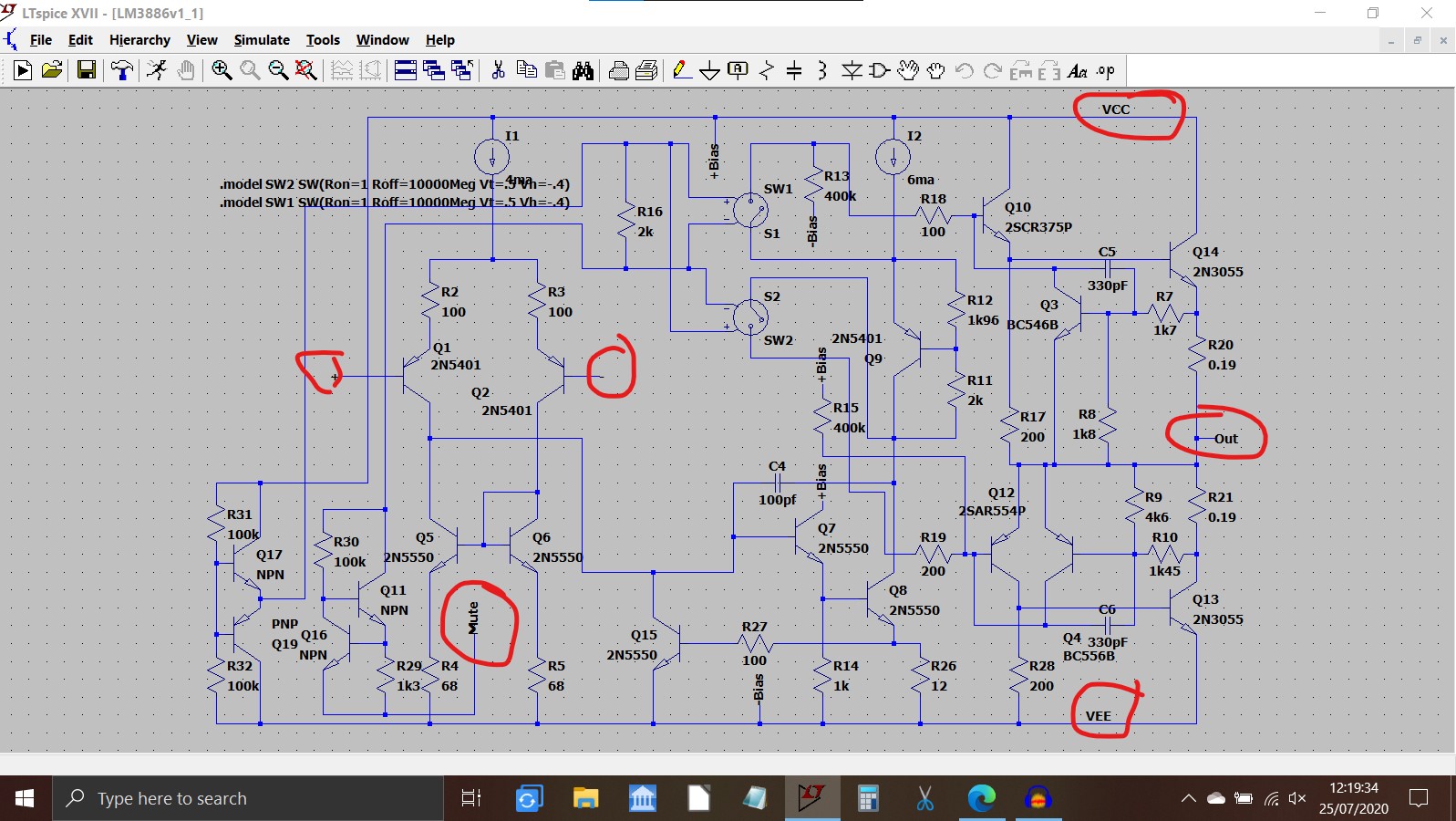The image size is (1456, 821).
Task: Place an Inductor from the toolbar
Action: point(822,70)
